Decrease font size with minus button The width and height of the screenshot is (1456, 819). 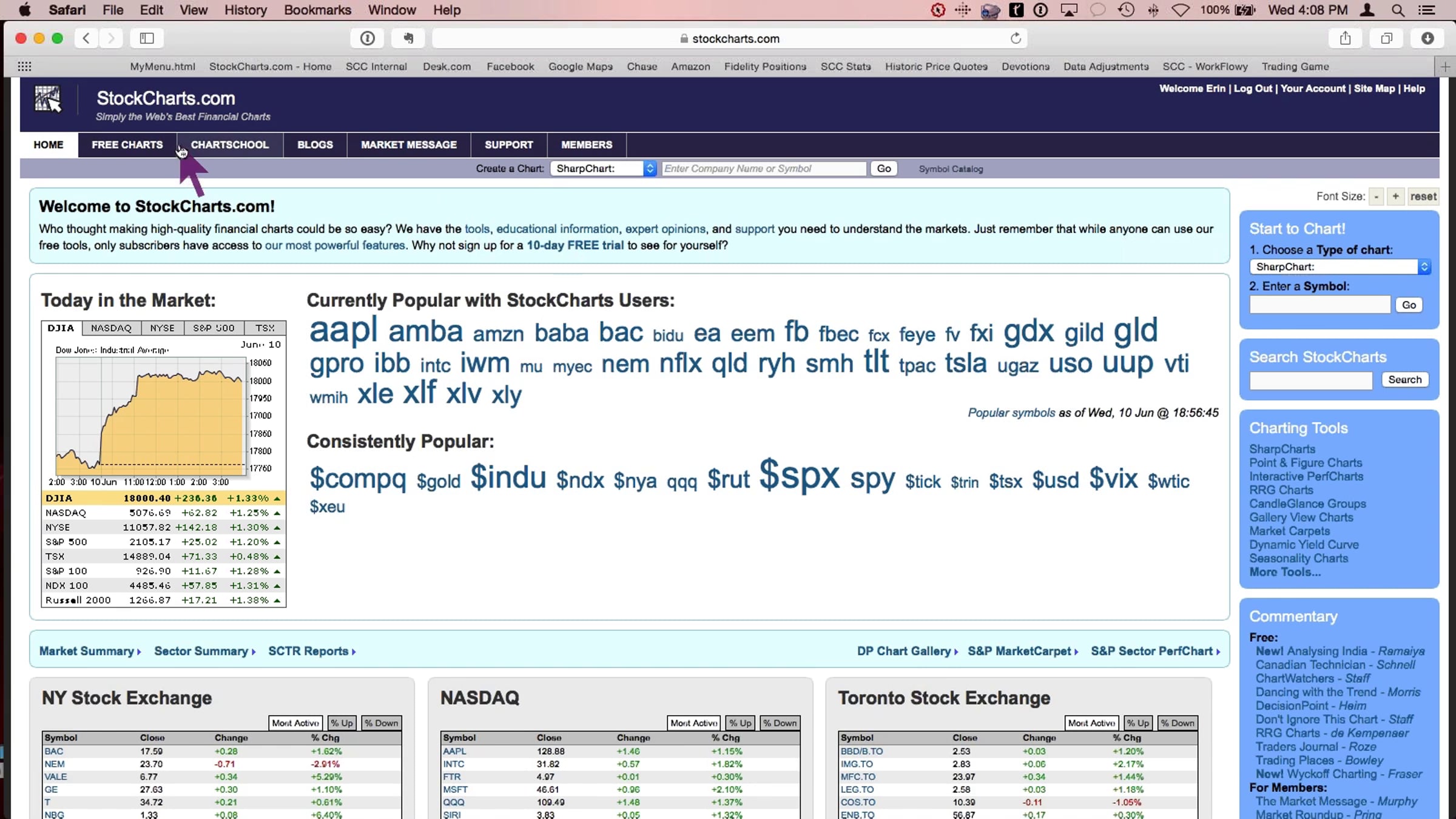tap(1377, 197)
